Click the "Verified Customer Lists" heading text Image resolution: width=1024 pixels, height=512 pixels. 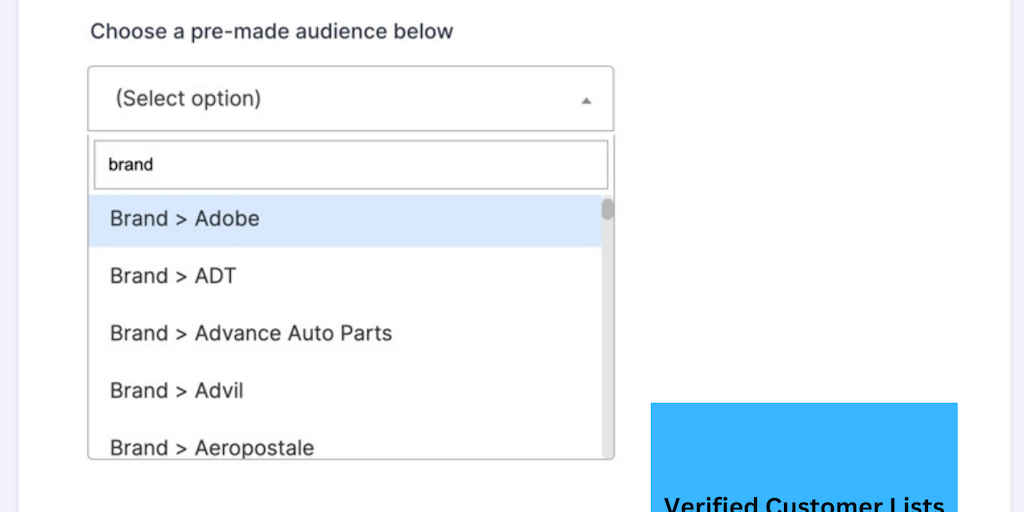click(804, 504)
